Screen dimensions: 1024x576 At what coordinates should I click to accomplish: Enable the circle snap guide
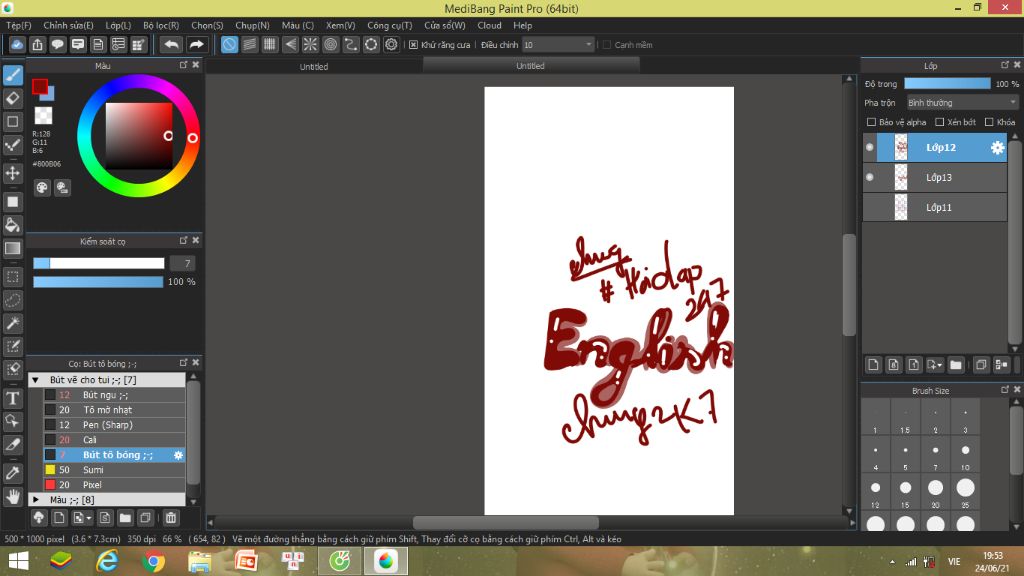330,44
